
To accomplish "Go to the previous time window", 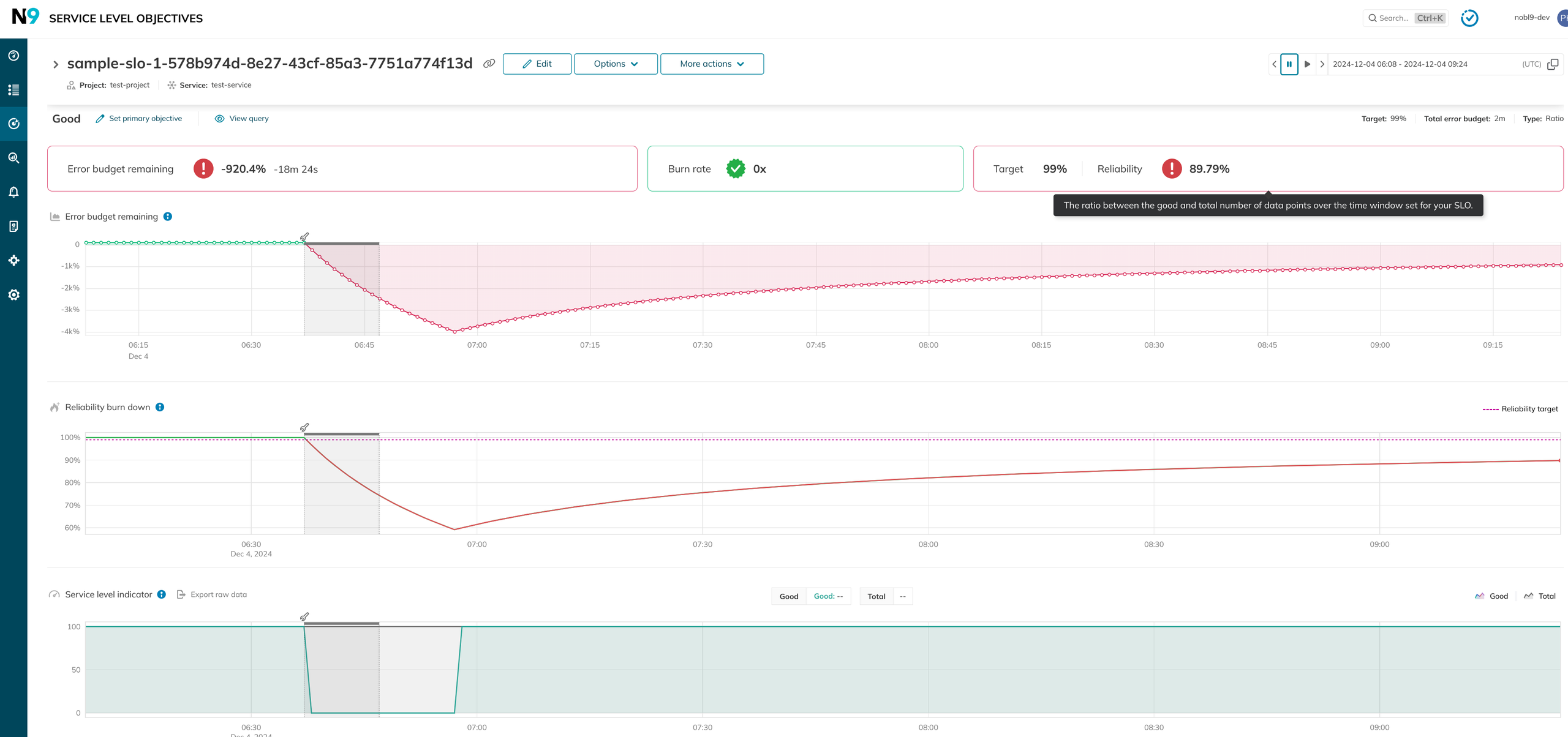I will click(1275, 64).
